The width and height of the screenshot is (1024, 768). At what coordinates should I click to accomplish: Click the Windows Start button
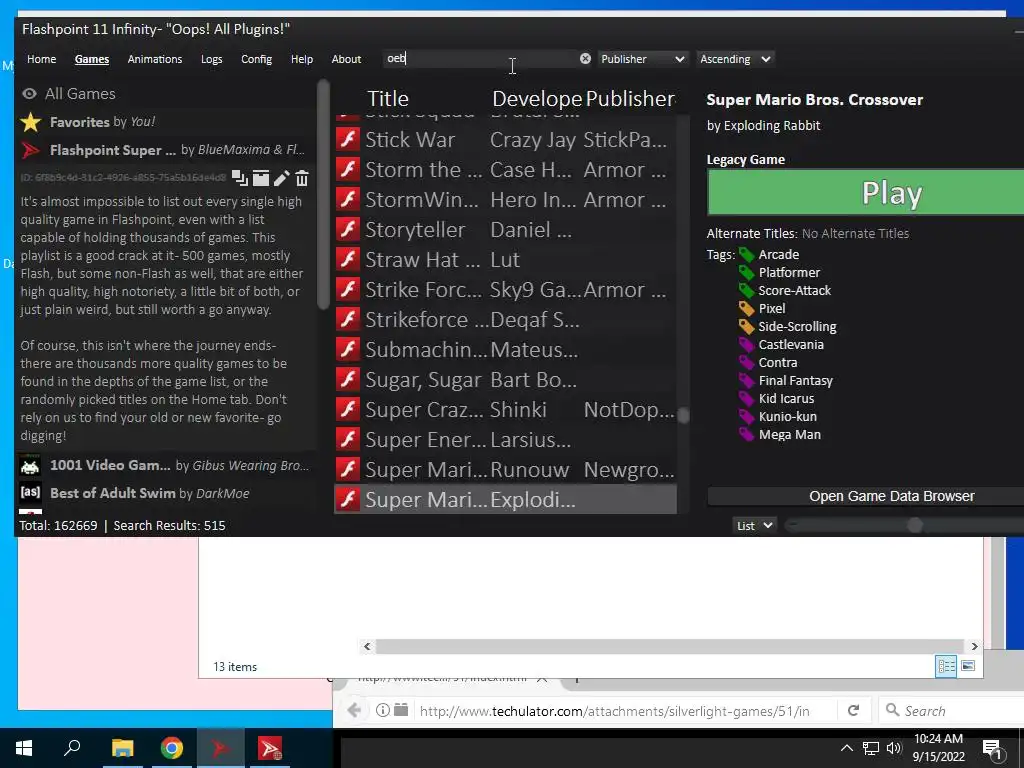[24, 748]
